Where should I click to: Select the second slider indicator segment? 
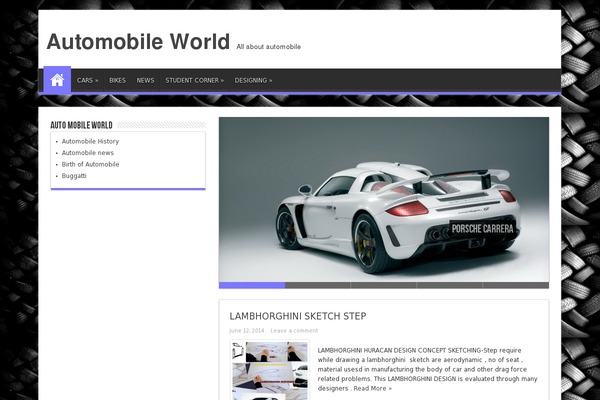pos(318,285)
